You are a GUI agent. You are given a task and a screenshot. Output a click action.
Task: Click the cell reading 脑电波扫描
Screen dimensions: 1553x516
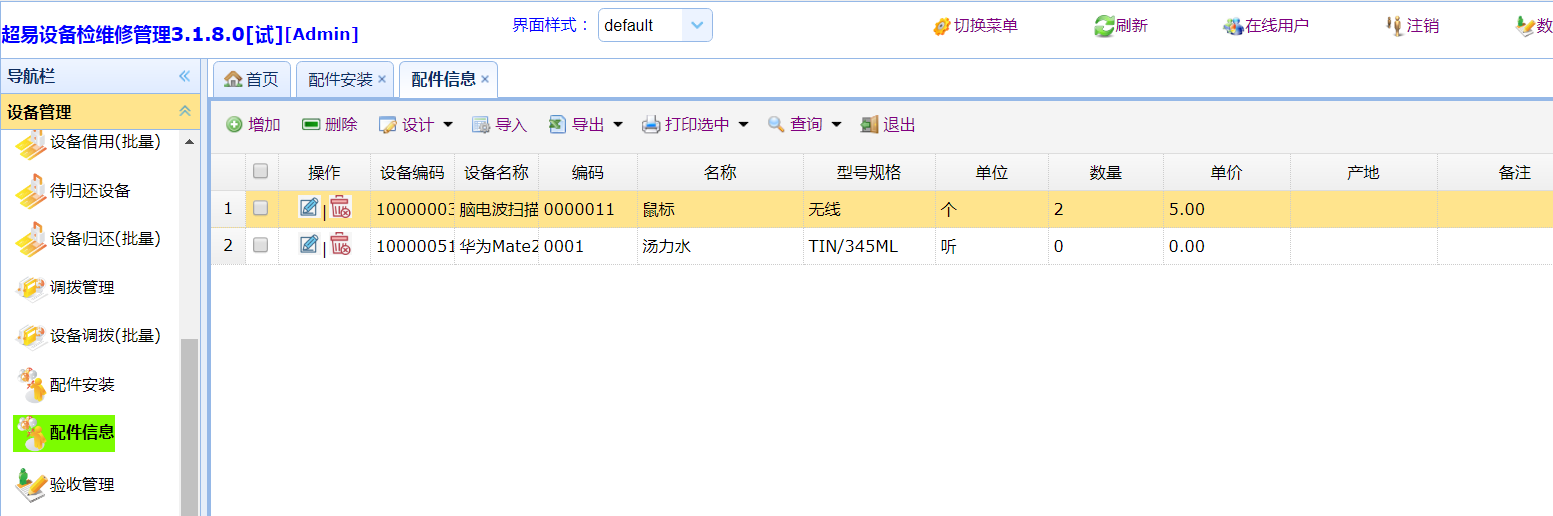(496, 209)
